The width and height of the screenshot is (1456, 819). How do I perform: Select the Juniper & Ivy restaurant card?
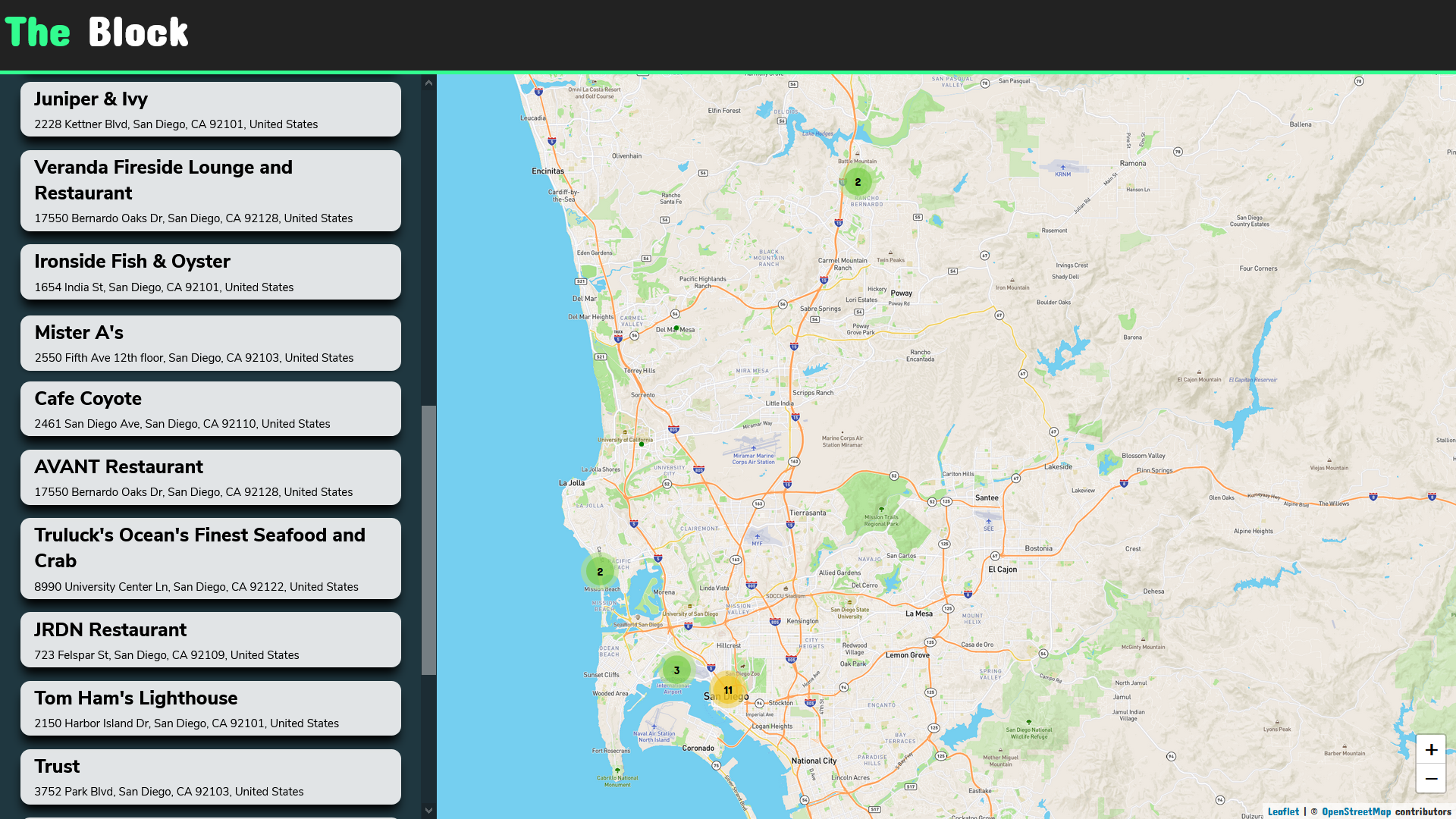point(211,110)
